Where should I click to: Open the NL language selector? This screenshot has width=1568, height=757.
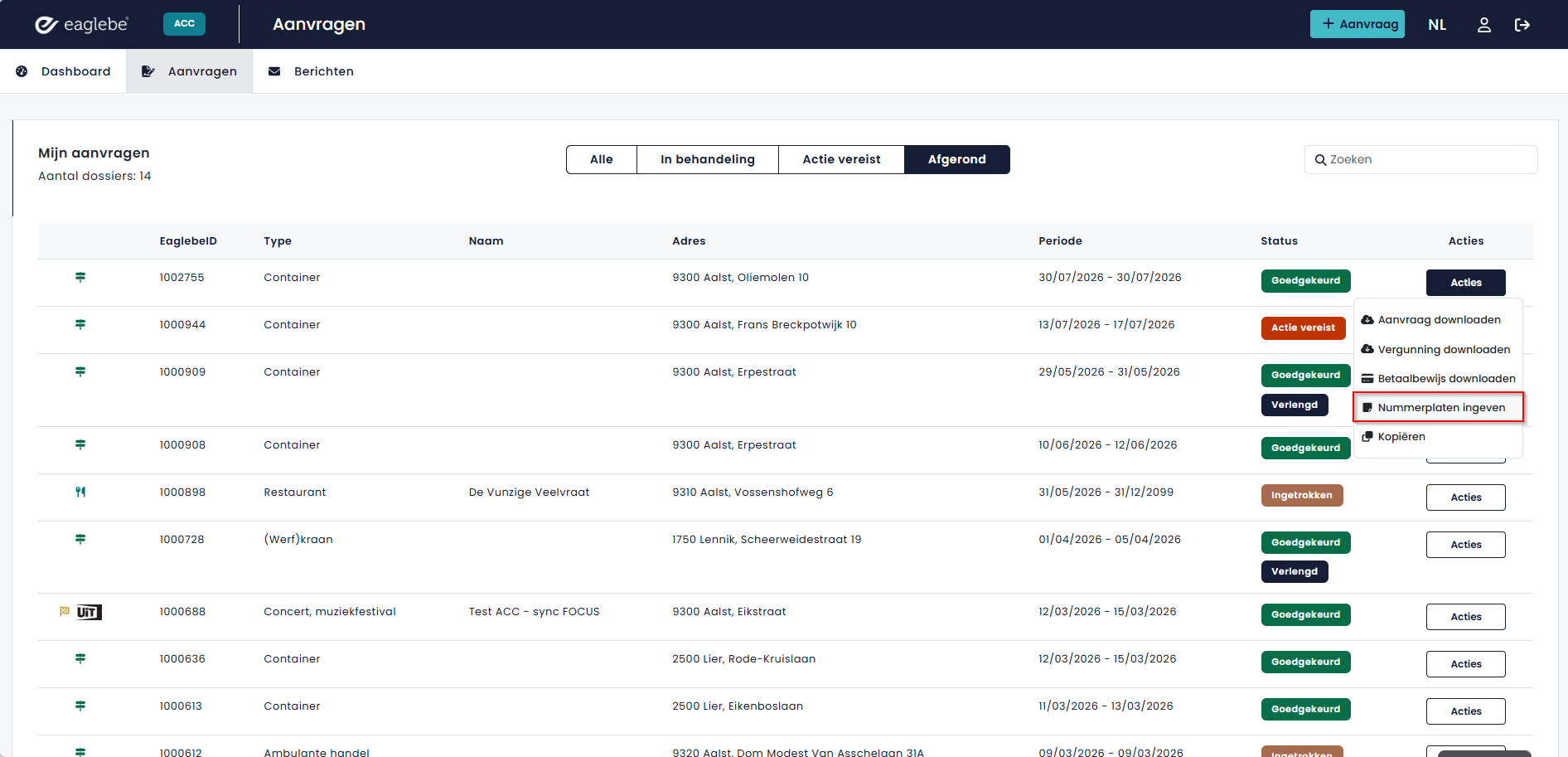pos(1437,25)
